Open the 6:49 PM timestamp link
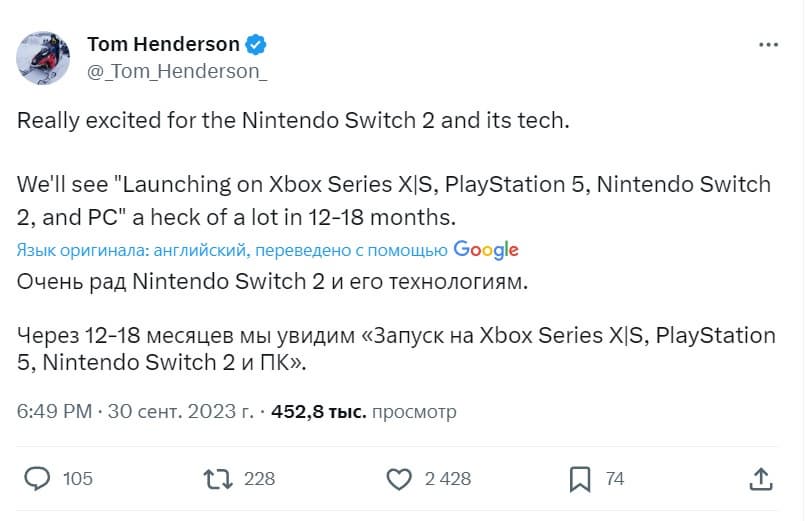806x521 pixels. [x=55, y=411]
